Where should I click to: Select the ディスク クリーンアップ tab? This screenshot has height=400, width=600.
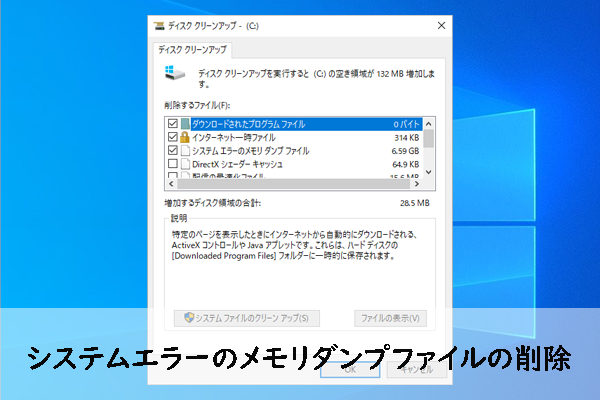(x=192, y=50)
